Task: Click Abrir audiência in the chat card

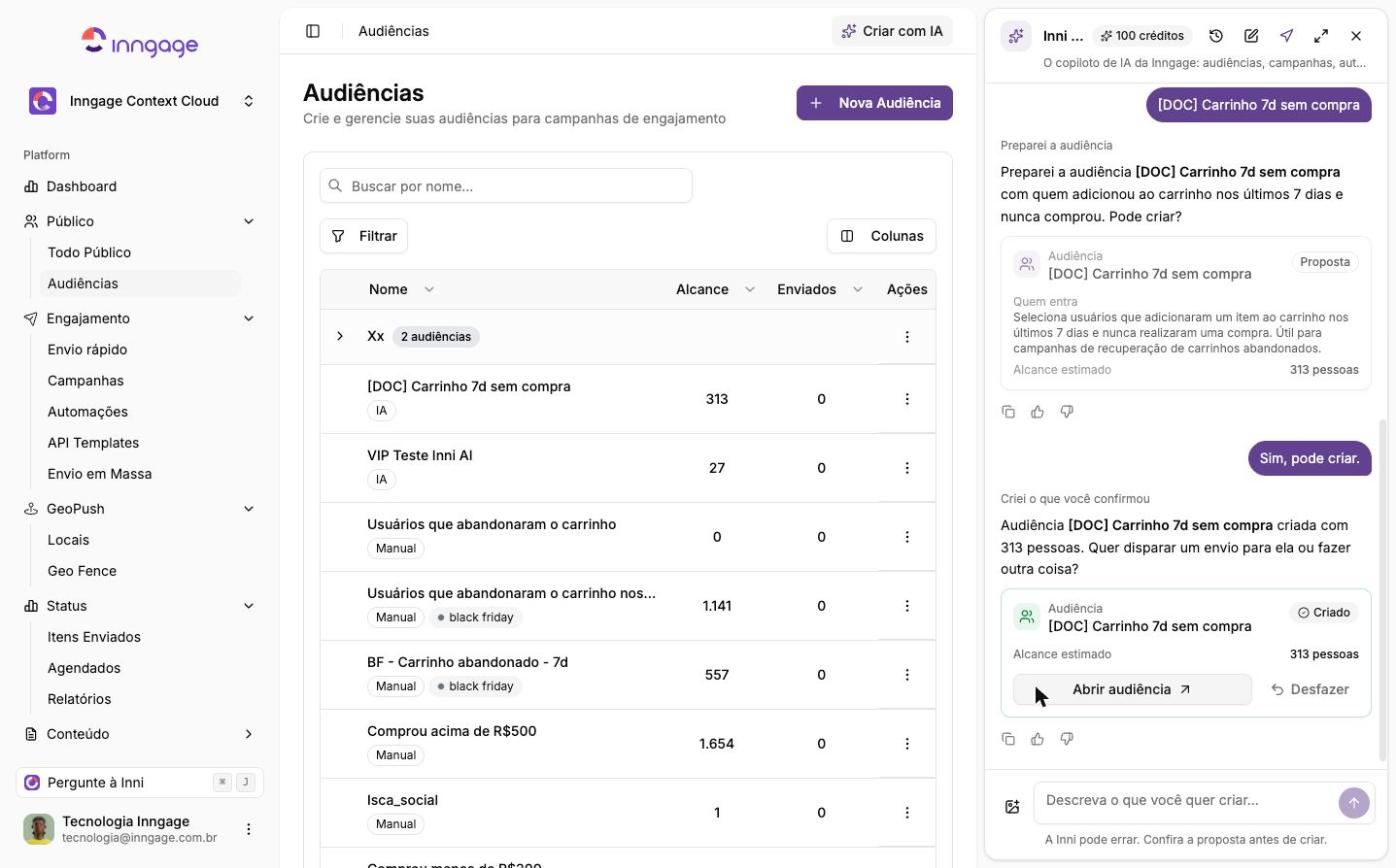Action: (x=1132, y=689)
